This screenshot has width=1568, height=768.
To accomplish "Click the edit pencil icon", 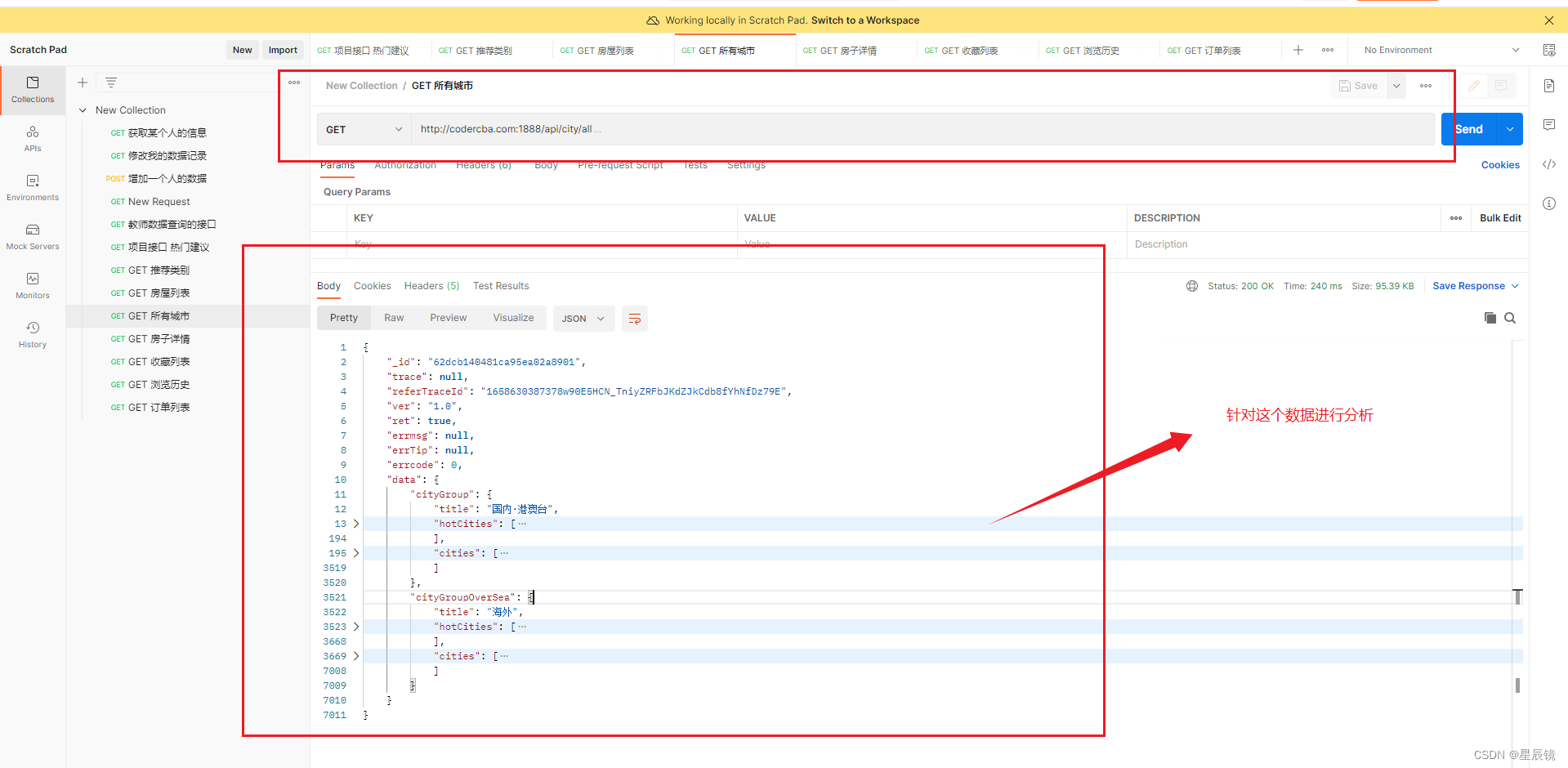I will point(1474,86).
